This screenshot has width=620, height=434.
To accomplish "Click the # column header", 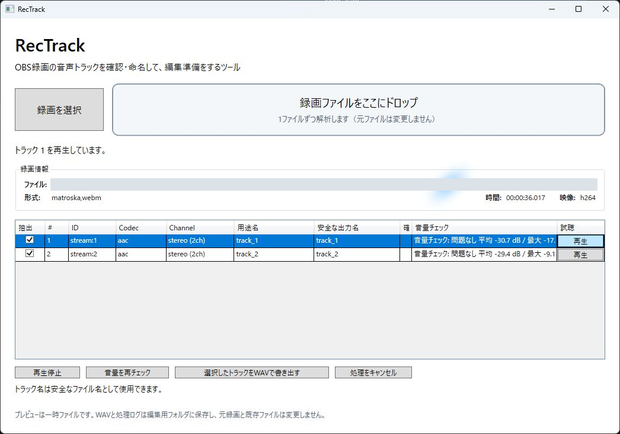I will 57,228.
